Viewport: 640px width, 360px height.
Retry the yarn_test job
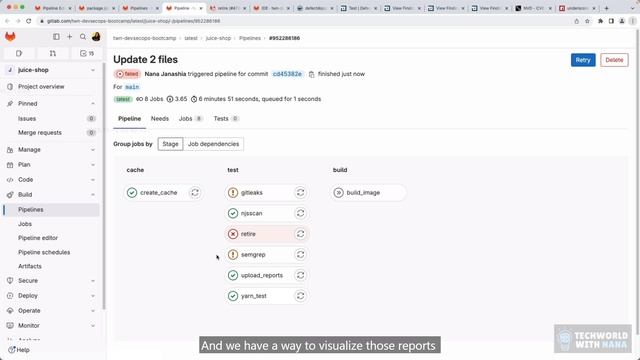coord(300,296)
